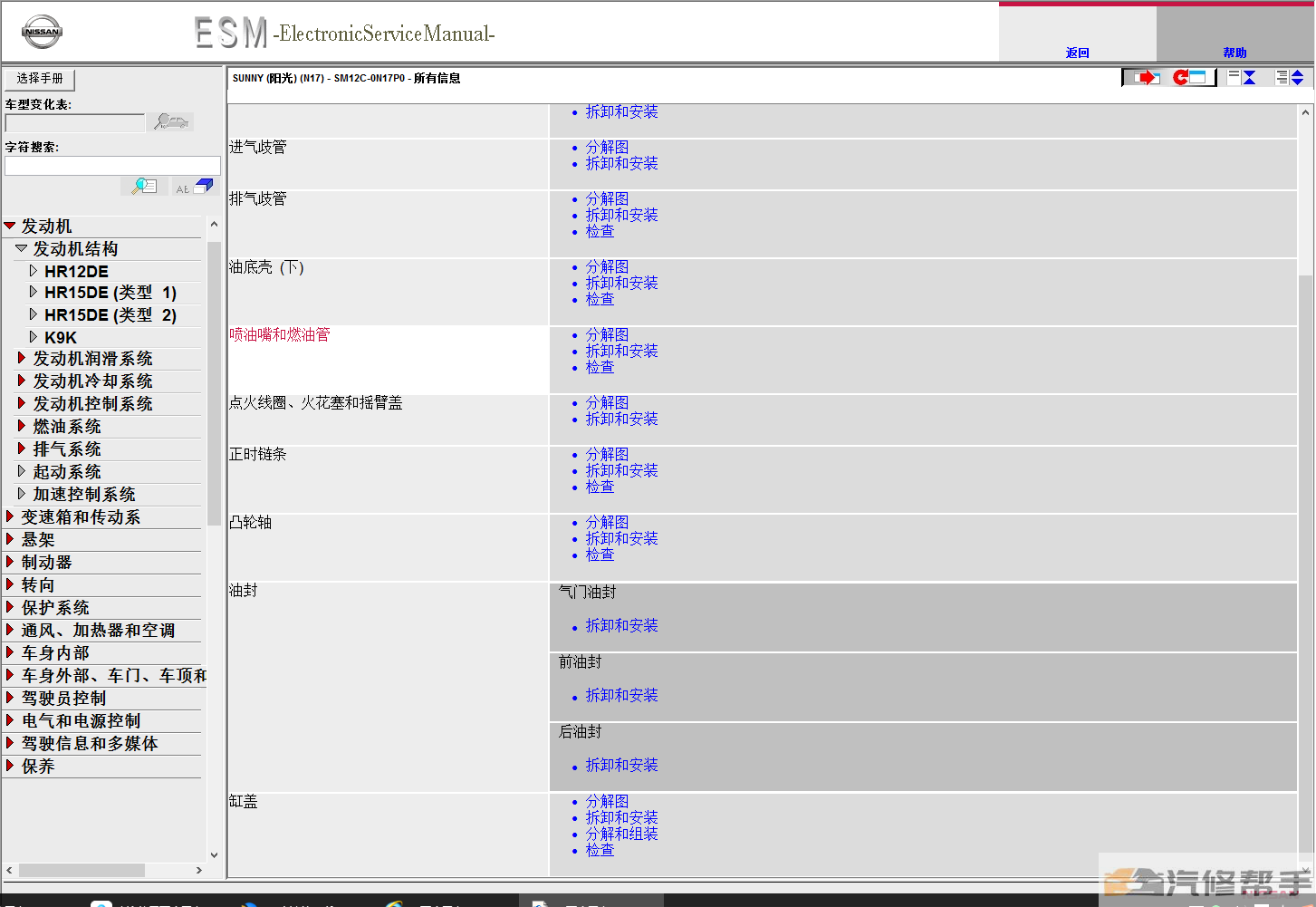Click the expand-all up-down arrows icon
This screenshot has width=1316, height=907.
(x=1290, y=78)
